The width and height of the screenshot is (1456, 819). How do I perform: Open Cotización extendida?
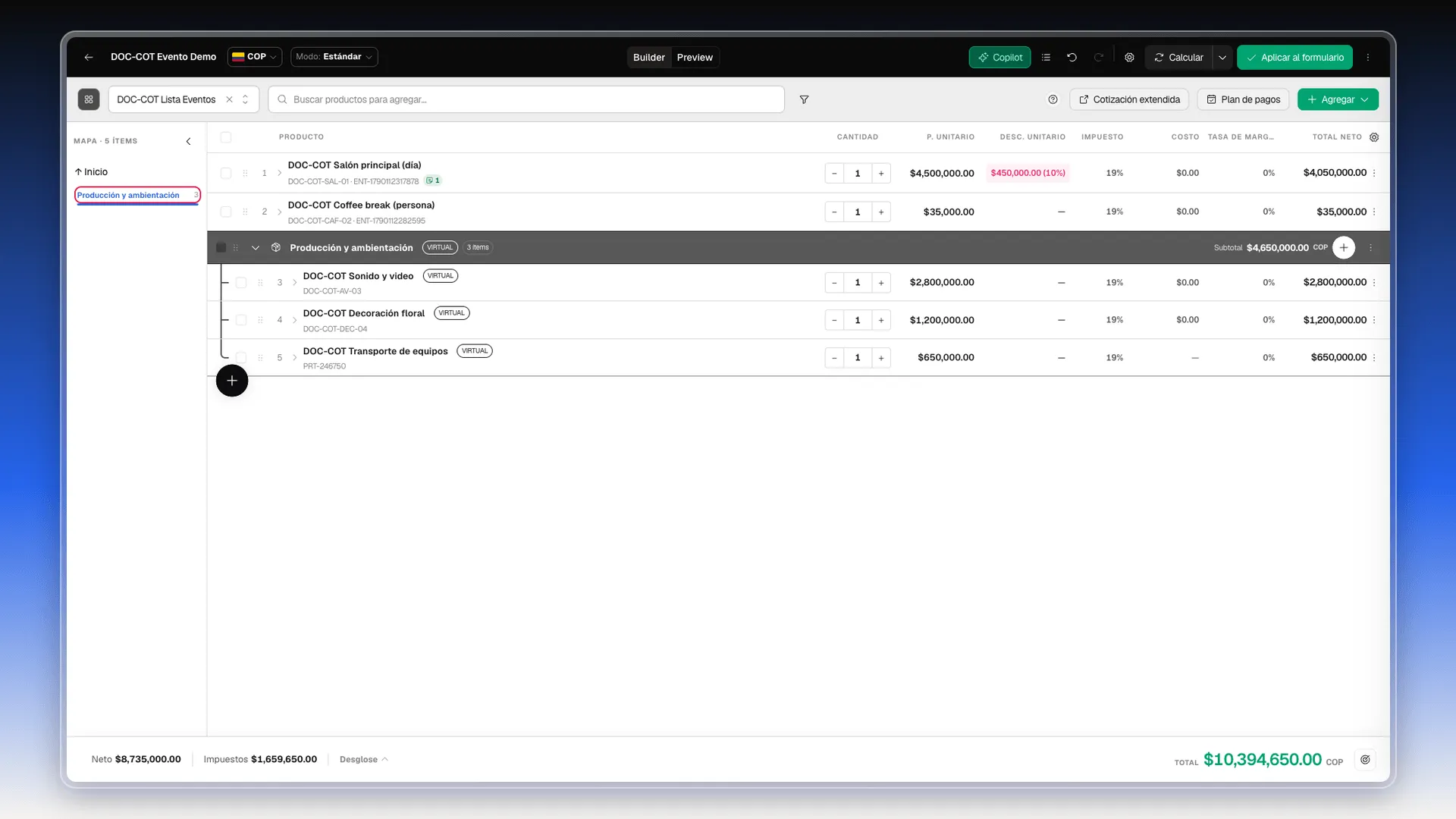[x=1129, y=99]
